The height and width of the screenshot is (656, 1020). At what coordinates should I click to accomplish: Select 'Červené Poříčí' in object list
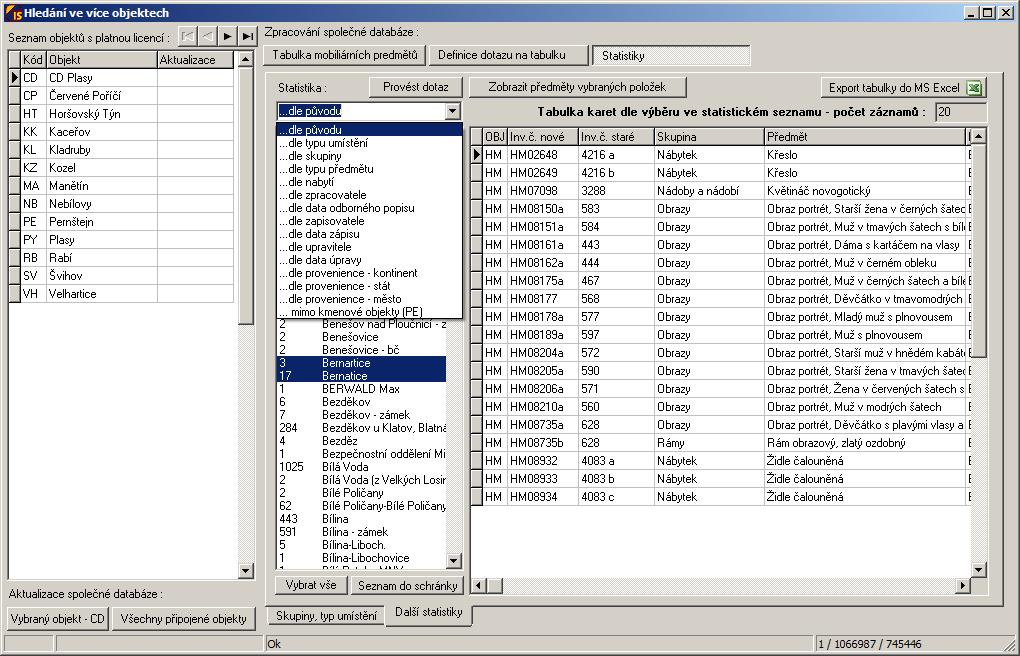85,96
